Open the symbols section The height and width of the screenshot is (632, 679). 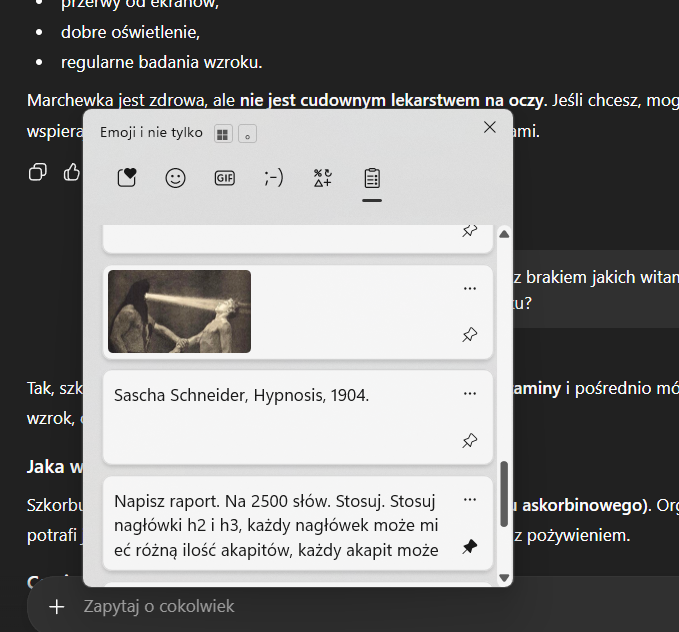coord(322,178)
